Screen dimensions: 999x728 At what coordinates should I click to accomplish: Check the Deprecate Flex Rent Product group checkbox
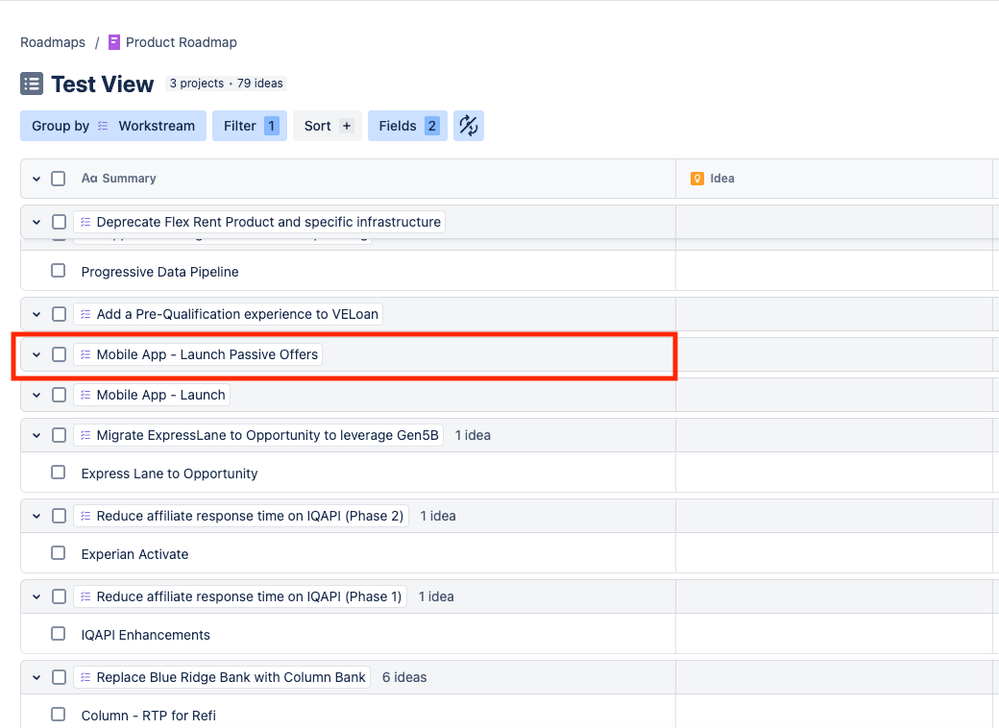click(x=59, y=222)
